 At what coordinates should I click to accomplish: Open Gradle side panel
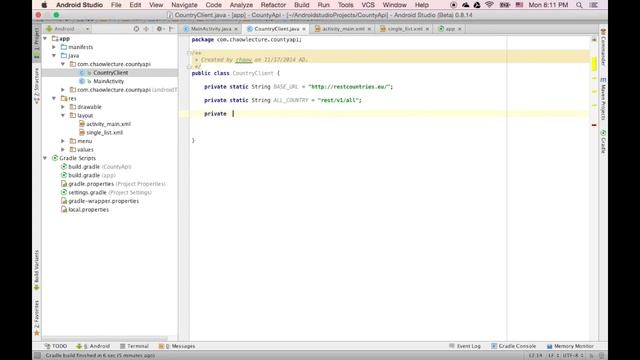click(603, 142)
